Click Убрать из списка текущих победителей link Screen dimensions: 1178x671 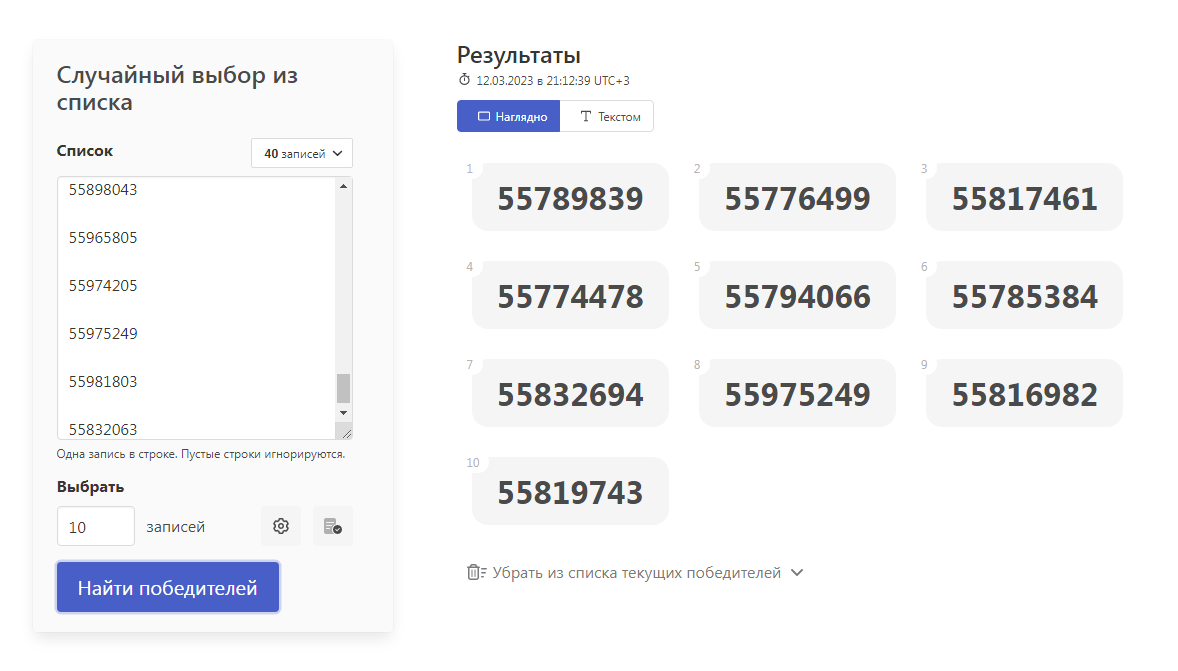(636, 573)
